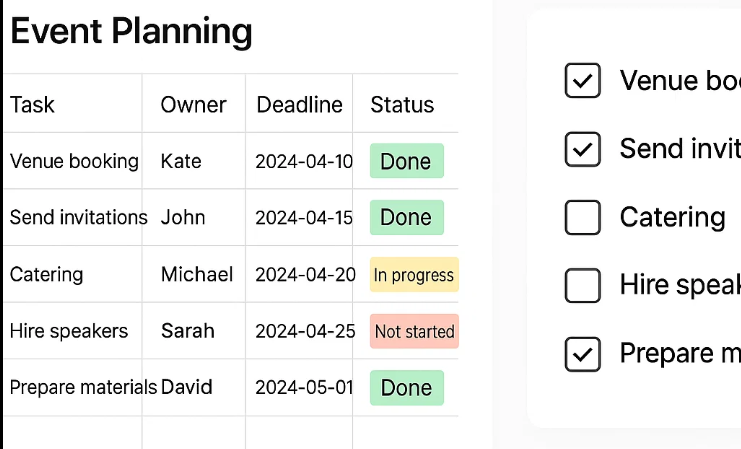Open the Done status tag for Prepare materials
The image size is (741, 449).
(x=406, y=388)
